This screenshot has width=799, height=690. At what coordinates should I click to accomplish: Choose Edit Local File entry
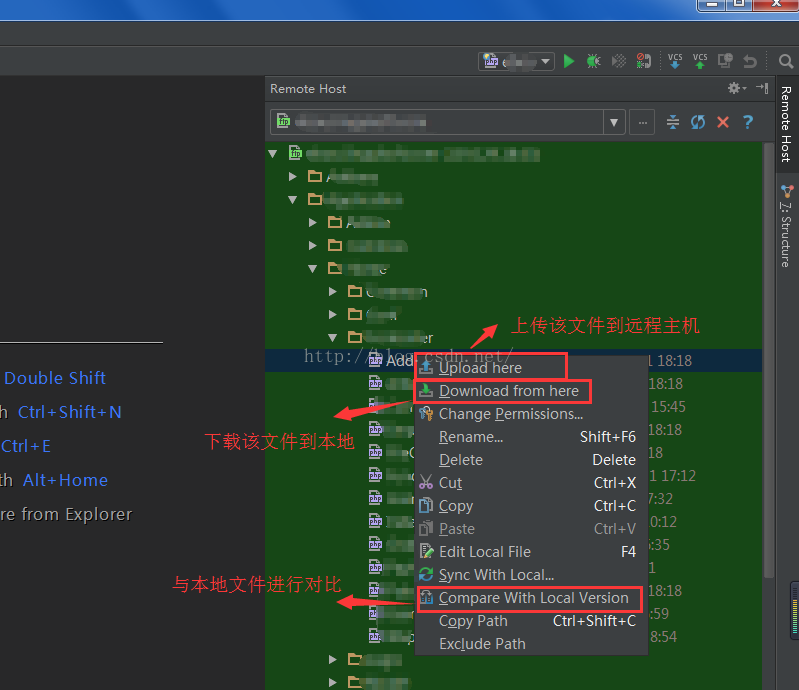530,552
